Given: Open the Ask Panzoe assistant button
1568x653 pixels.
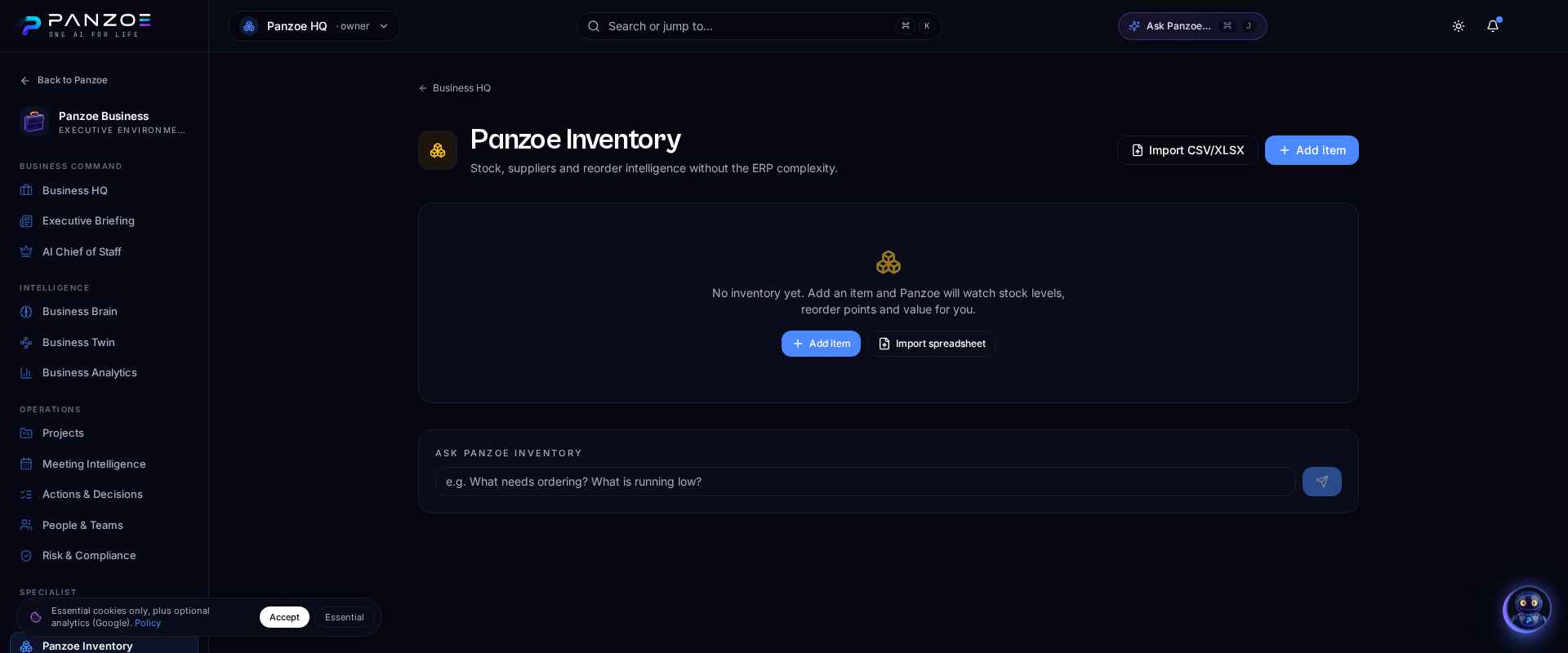Looking at the screenshot, I should (x=1192, y=26).
